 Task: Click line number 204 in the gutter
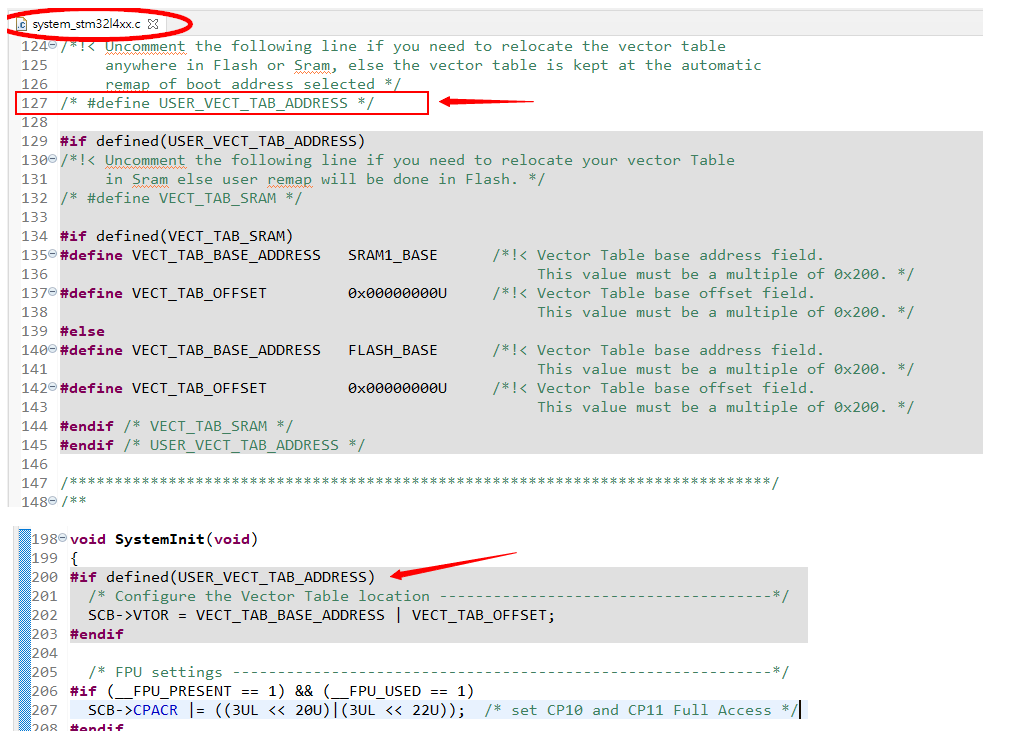[x=44, y=653]
